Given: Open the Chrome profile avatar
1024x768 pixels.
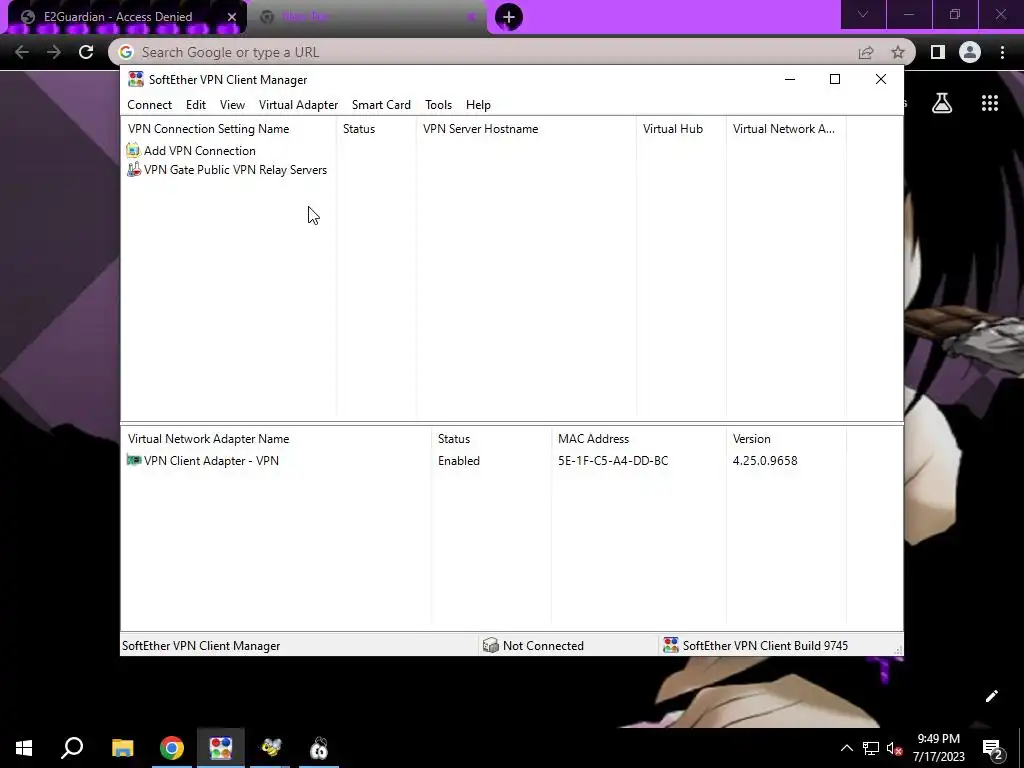Looking at the screenshot, I should [970, 52].
